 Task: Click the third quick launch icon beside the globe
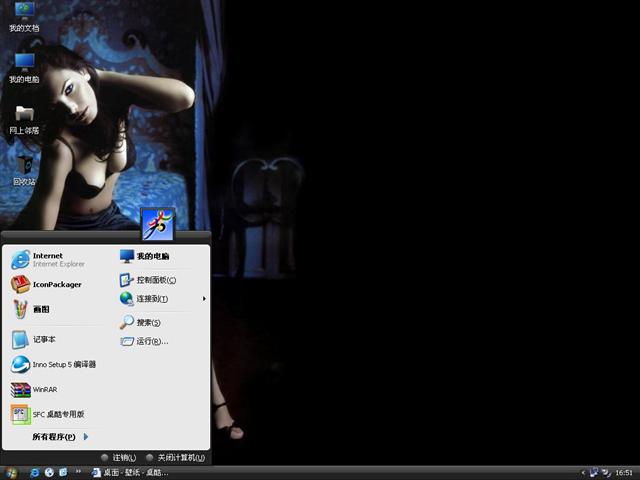(63, 473)
